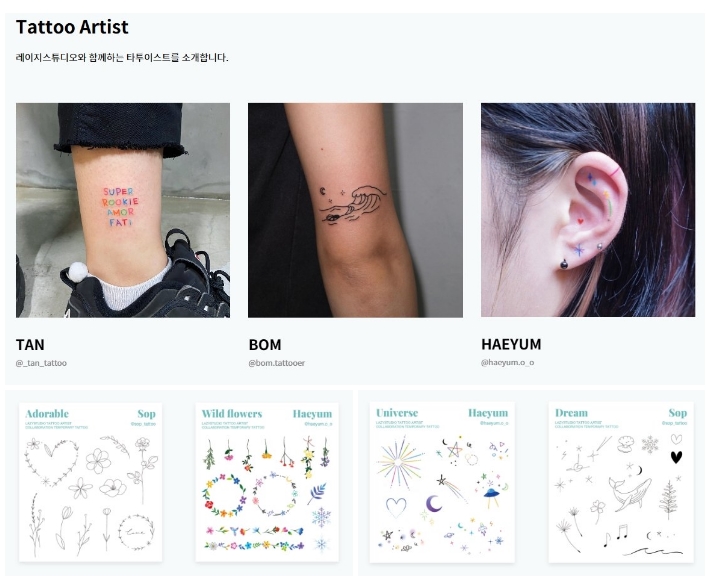Select the Universe tattoo sheet by Haeyum
This screenshot has height=584, width=710.
click(442, 482)
